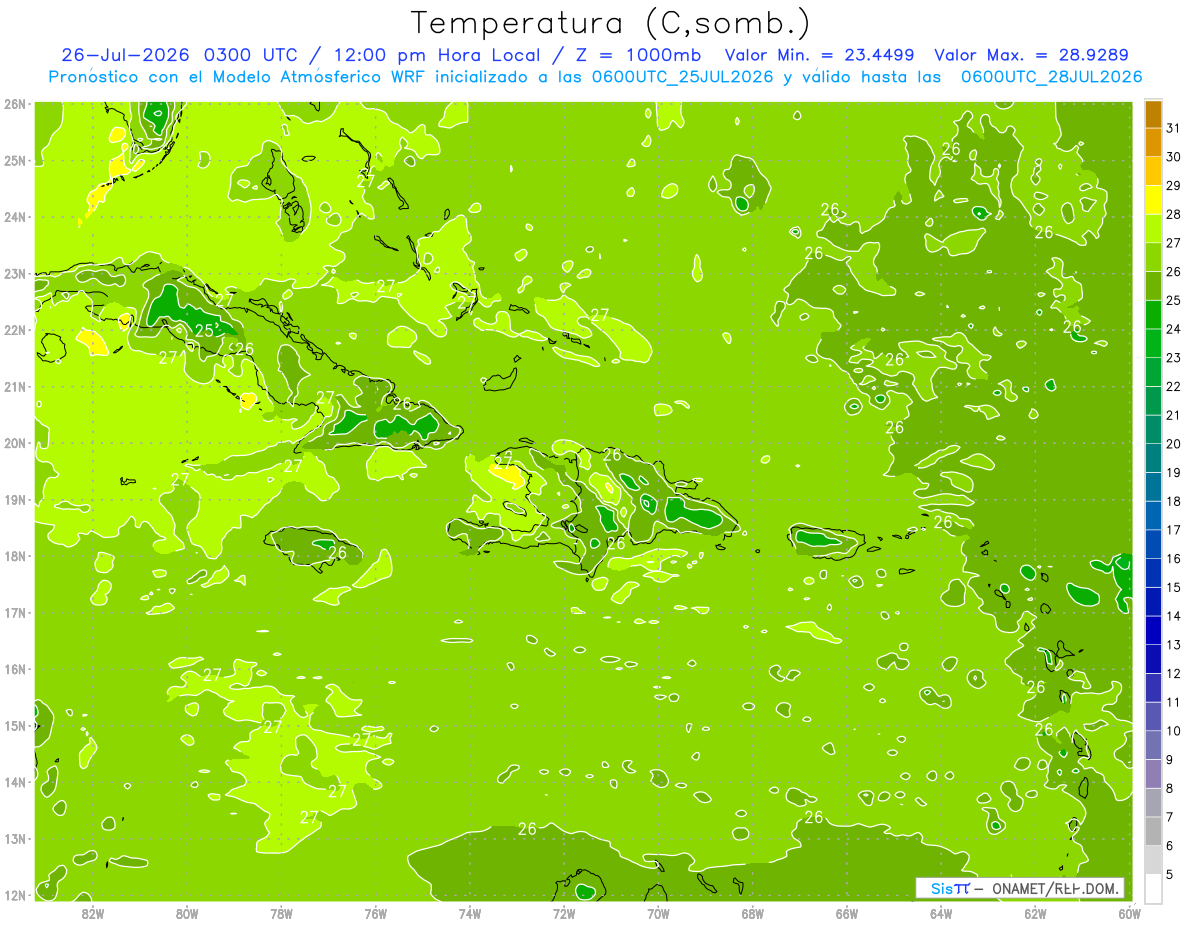The width and height of the screenshot is (1200, 927).
Task: Click the '0600UTC_28JUL2026' valid-until time
Action: pos(1051,77)
